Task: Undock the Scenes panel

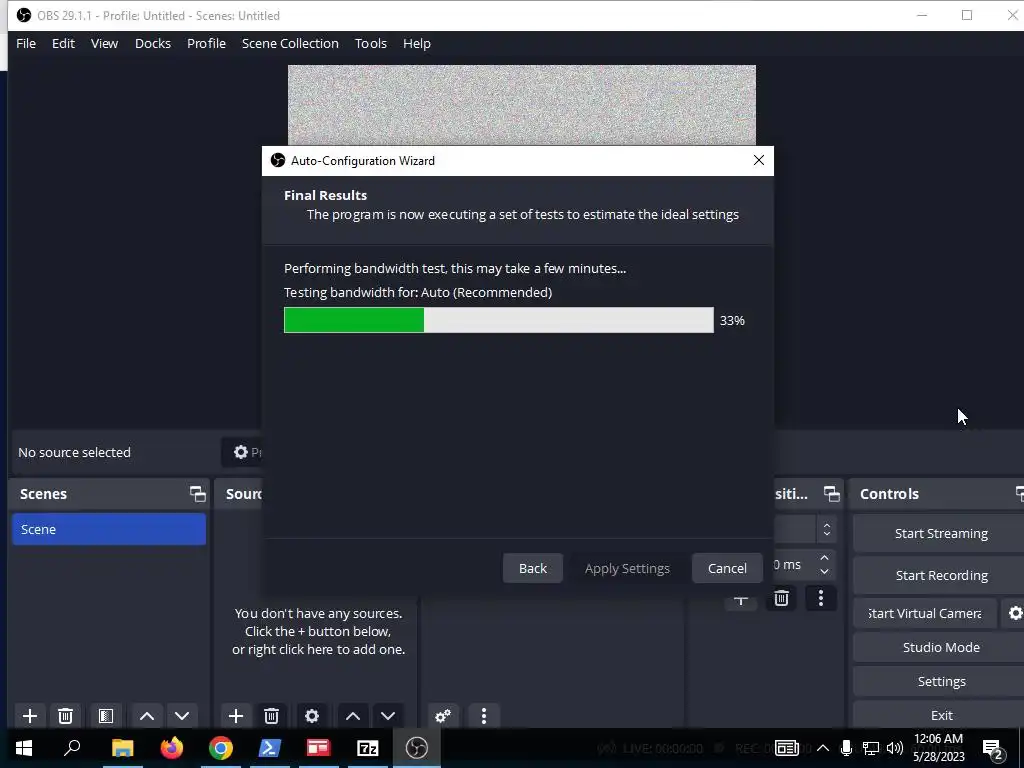Action: click(x=198, y=494)
